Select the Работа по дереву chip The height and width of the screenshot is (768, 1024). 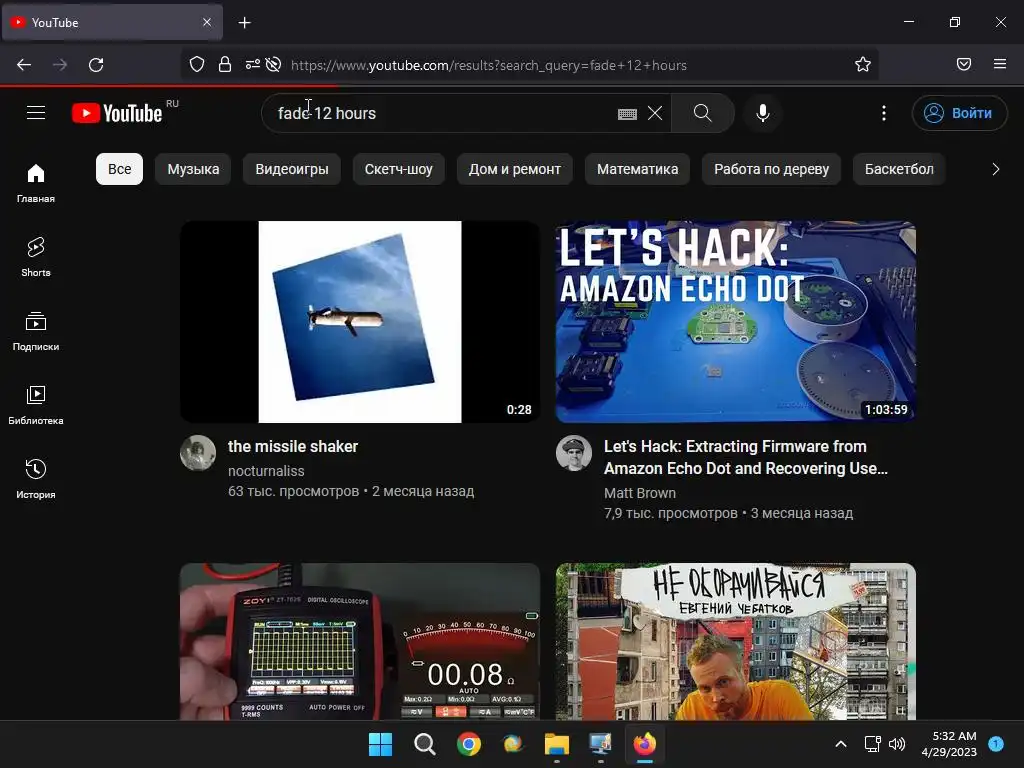click(x=771, y=169)
